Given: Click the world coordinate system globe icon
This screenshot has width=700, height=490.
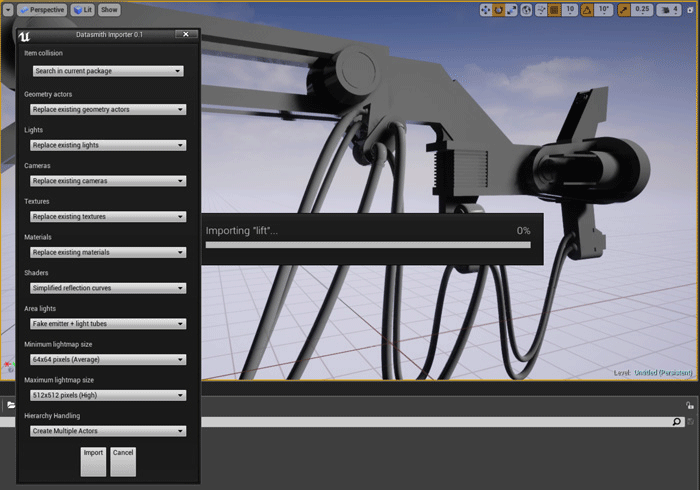Looking at the screenshot, I should (x=528, y=10).
